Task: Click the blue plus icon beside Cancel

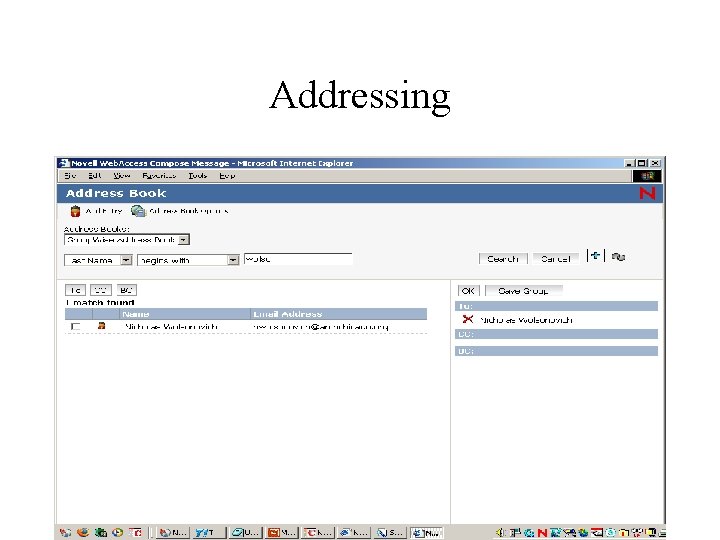Action: tap(595, 256)
